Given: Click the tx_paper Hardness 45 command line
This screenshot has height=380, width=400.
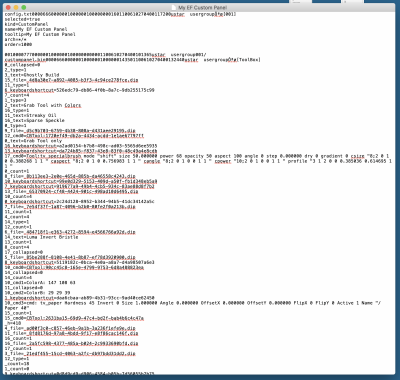Looking at the screenshot, I should click(193, 305).
